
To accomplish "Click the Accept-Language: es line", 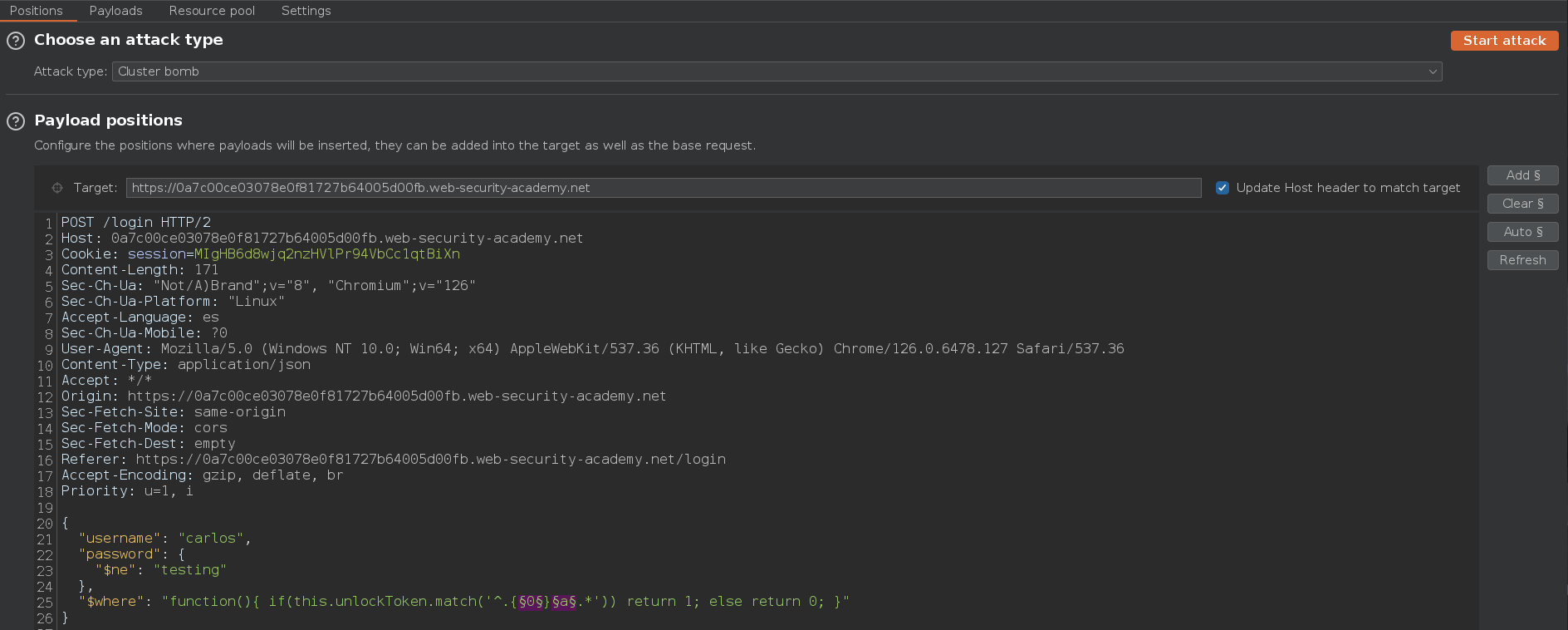I will point(140,317).
